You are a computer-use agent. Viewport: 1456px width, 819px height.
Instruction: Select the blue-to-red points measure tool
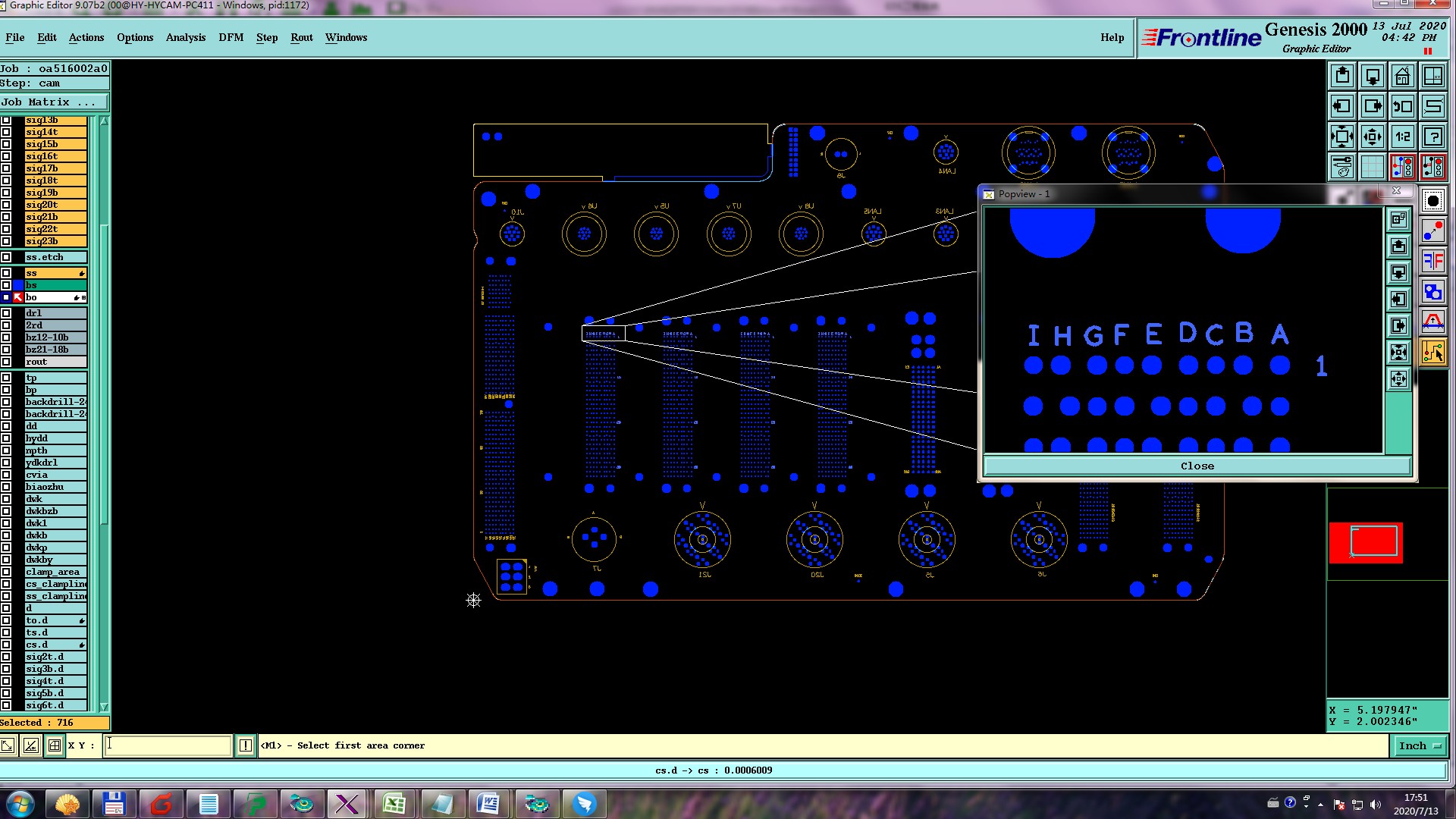click(x=1432, y=231)
